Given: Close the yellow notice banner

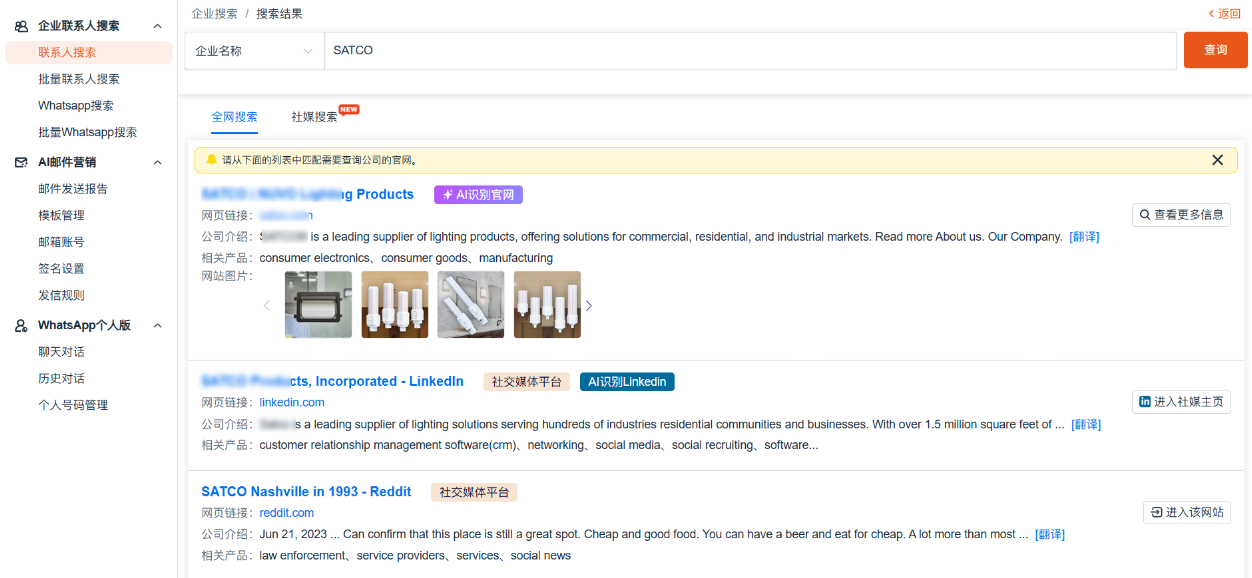Looking at the screenshot, I should (1217, 160).
